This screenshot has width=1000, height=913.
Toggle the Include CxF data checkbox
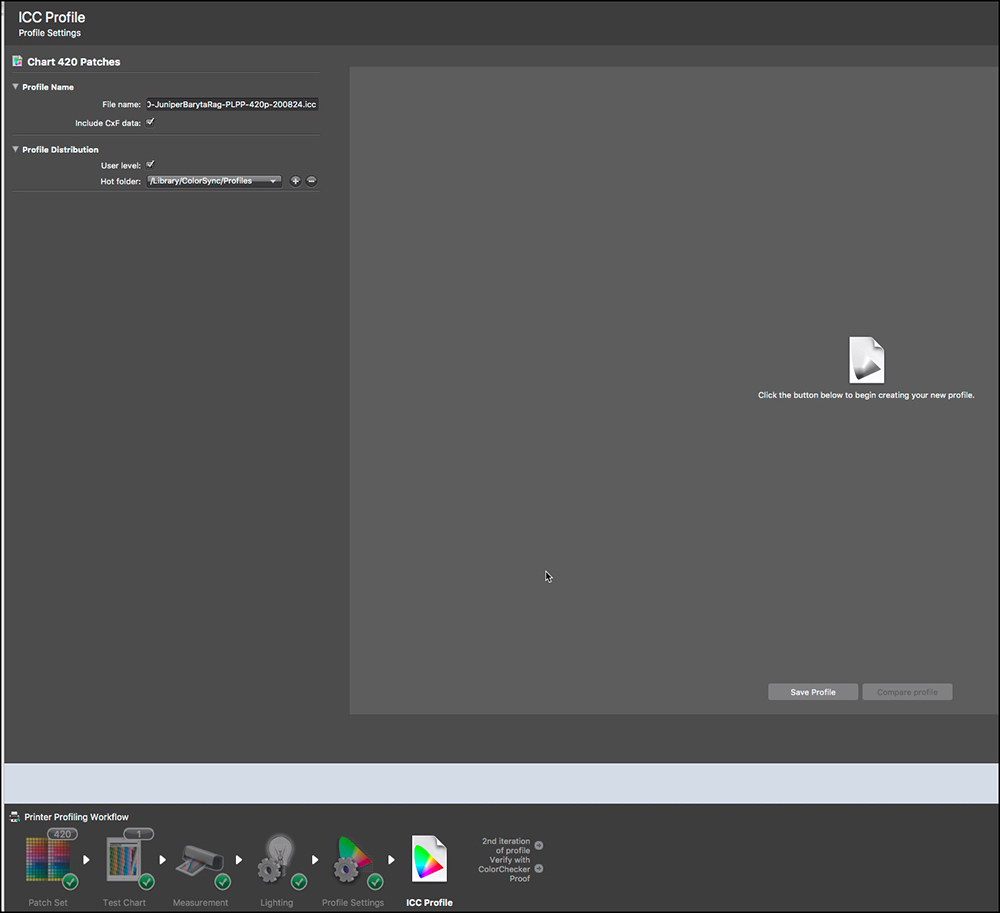(x=150, y=122)
